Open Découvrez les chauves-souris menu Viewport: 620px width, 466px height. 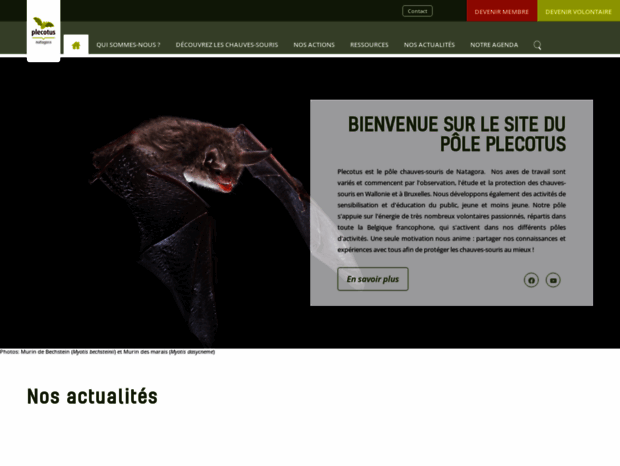tap(227, 45)
